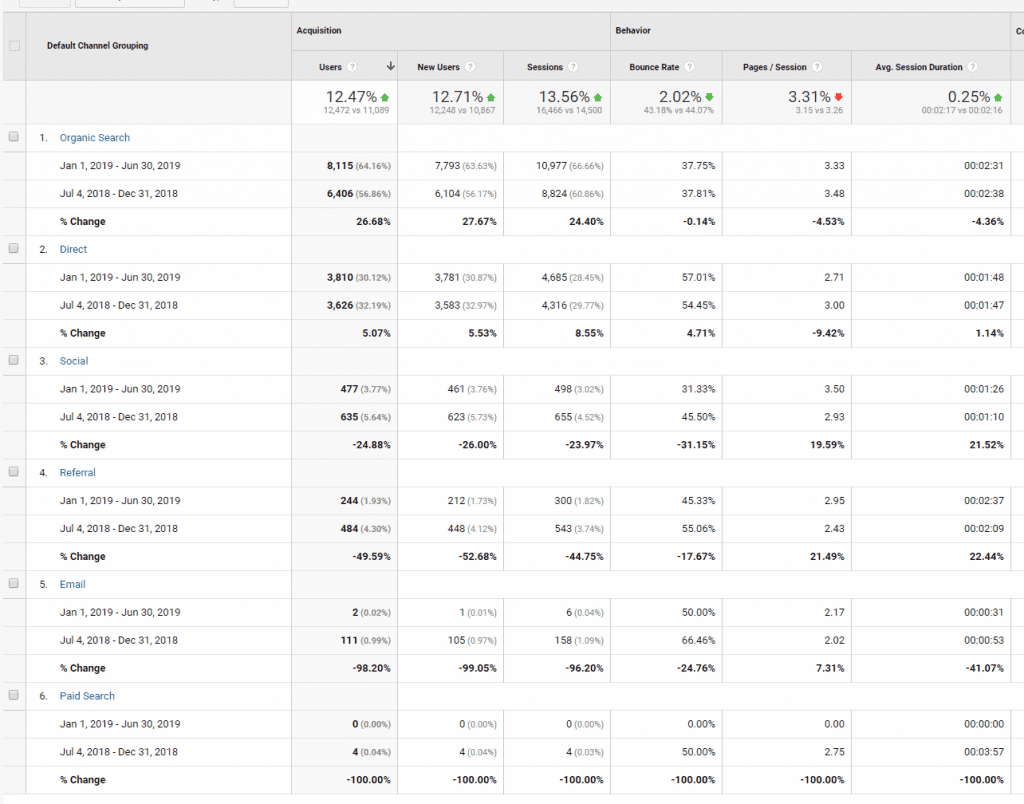Select the Social row checkbox

[14, 361]
